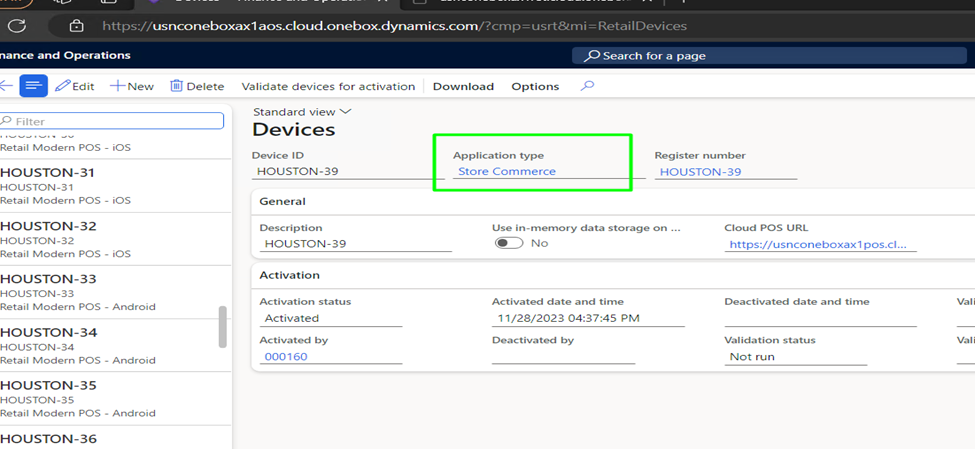Click the Finance and Operations header title

point(65,55)
